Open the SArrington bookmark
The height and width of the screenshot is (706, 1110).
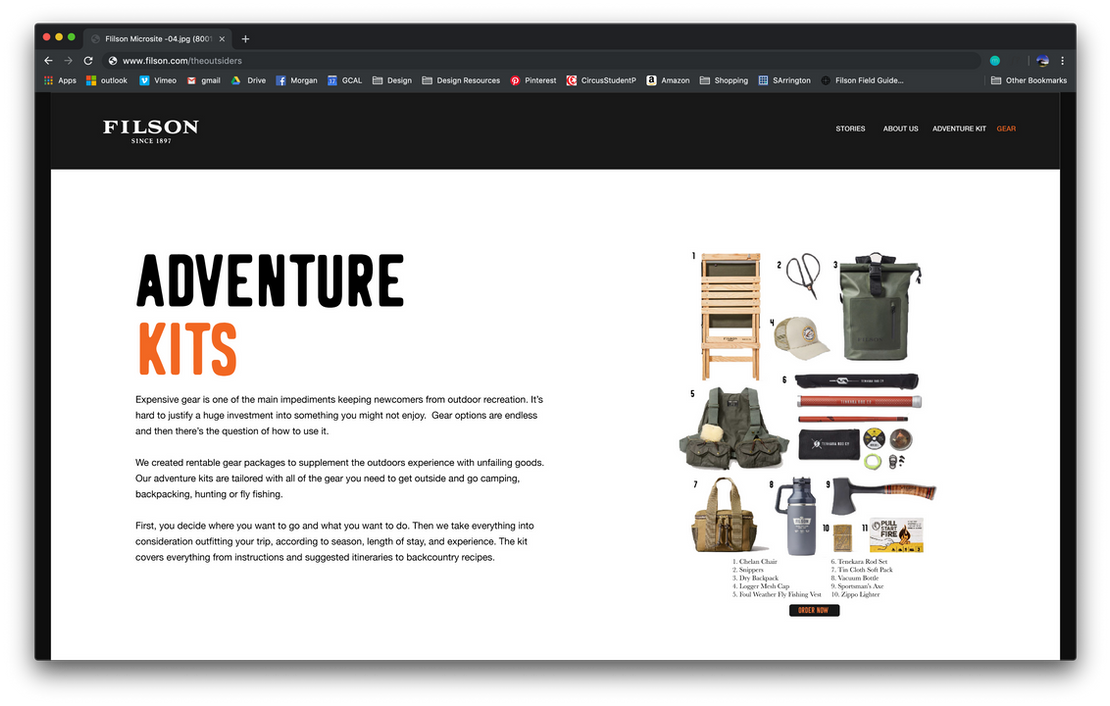784,81
